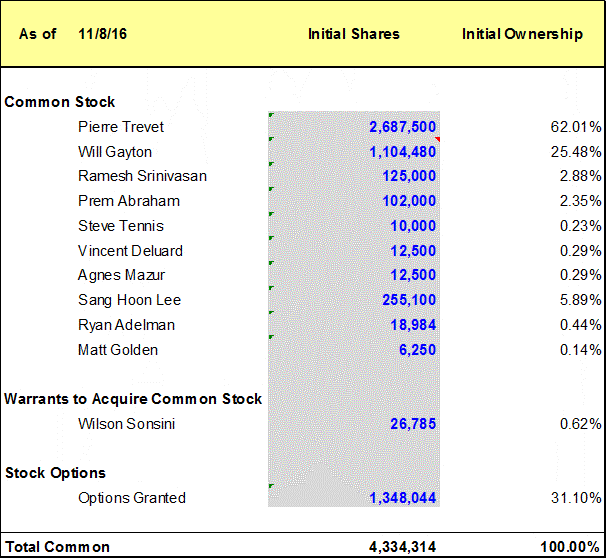The height and width of the screenshot is (559, 607).
Task: Click the Stock Options section heading
Action: point(55,473)
